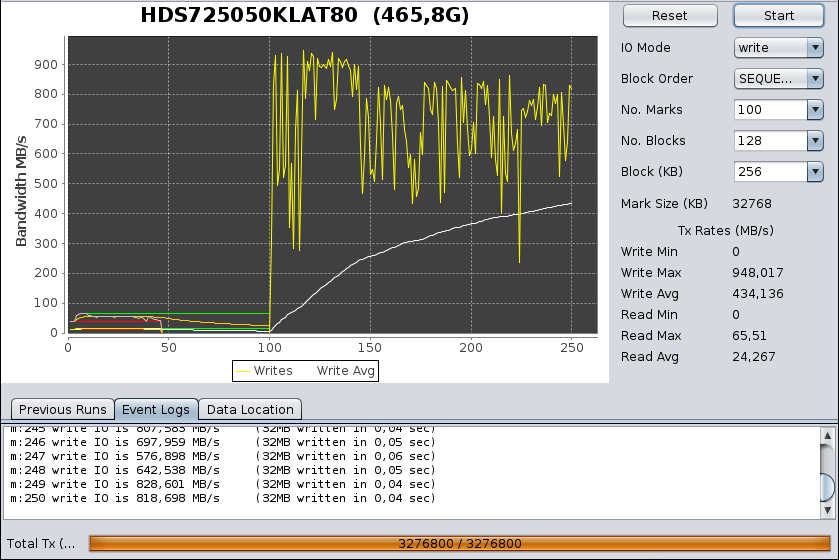This screenshot has height=560, width=839.
Task: Click the event log scrollbar down arrow
Action: (827, 510)
